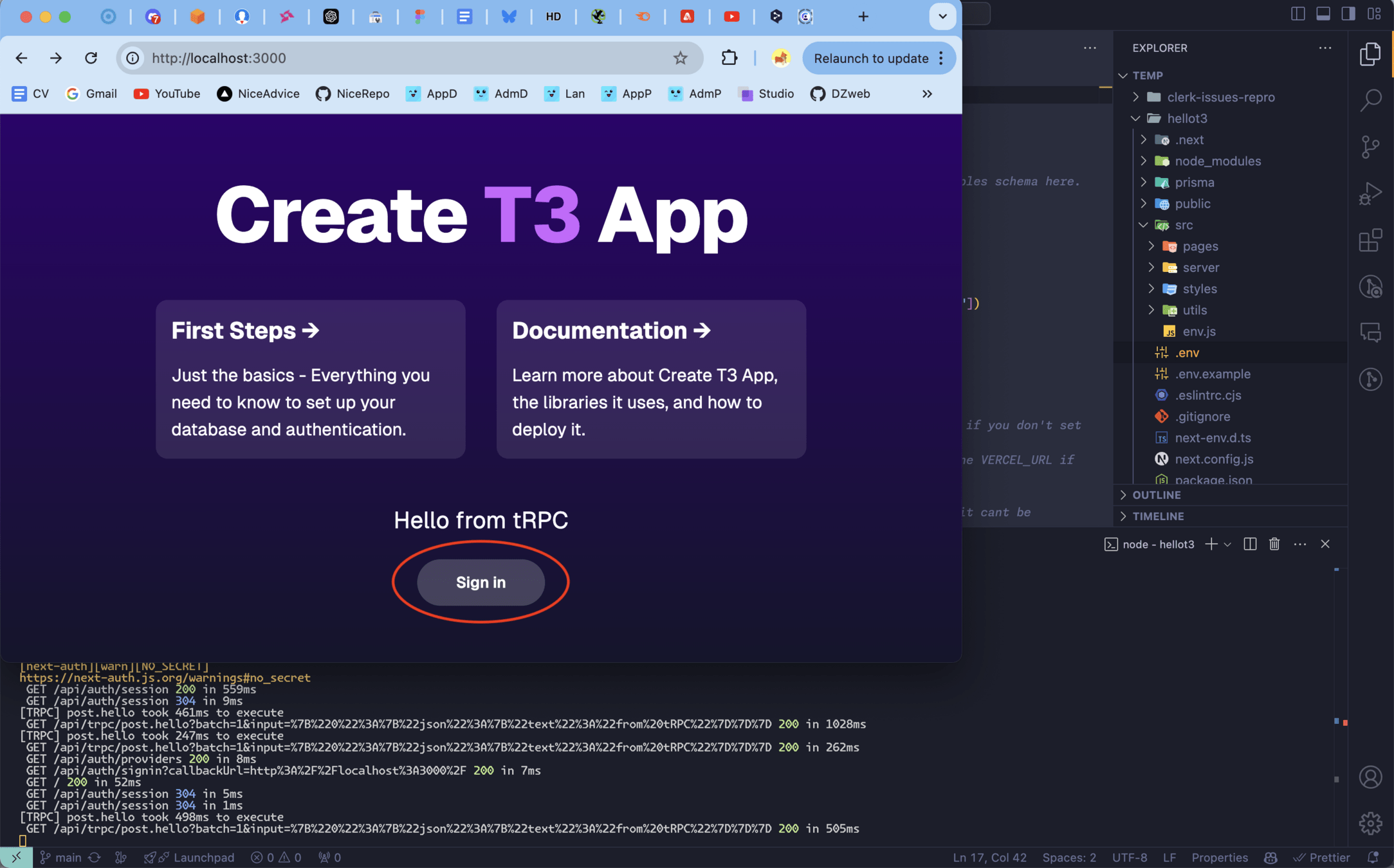Open Run and Debug view icon

[1370, 194]
